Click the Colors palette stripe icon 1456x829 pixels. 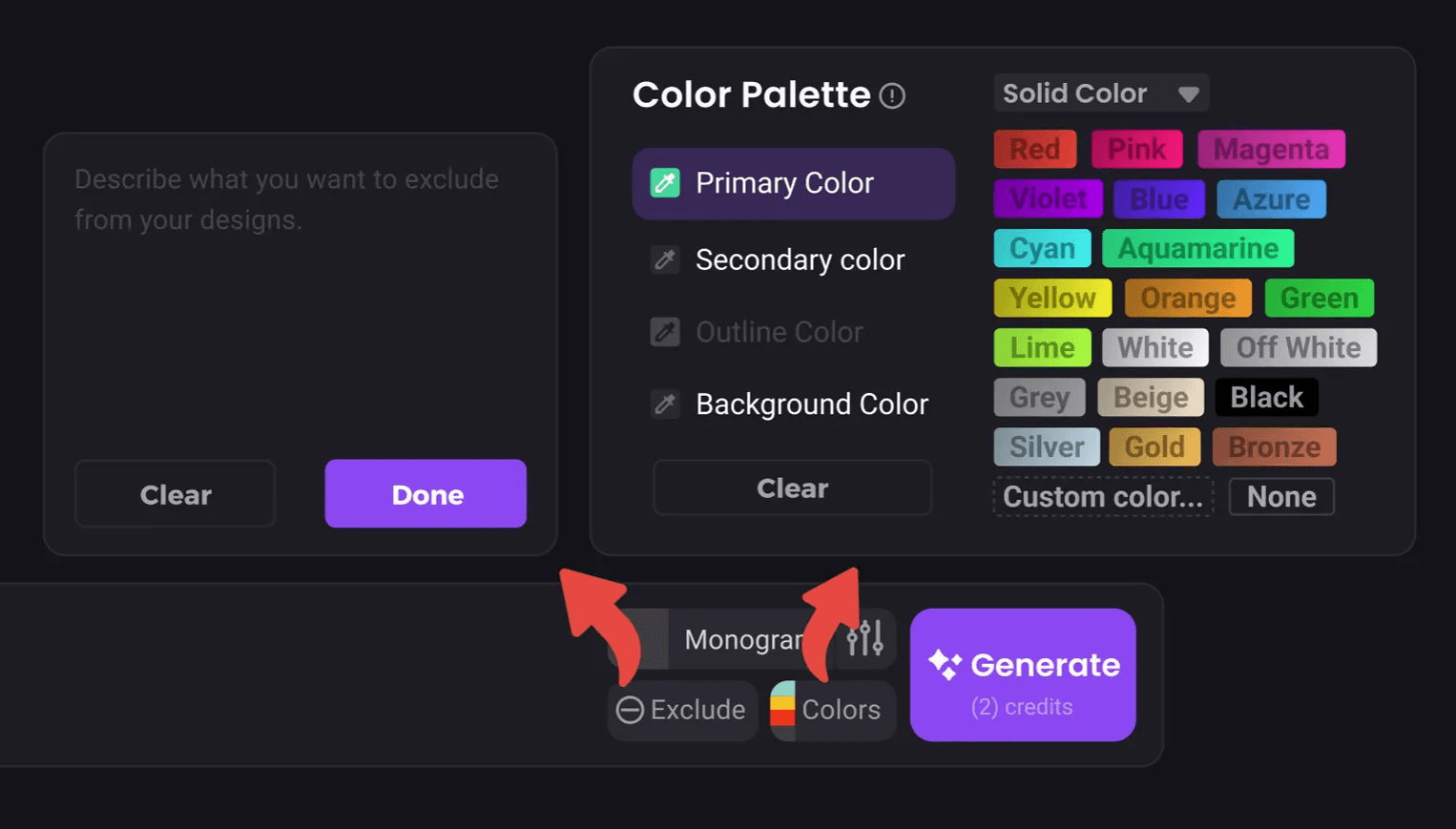(782, 710)
